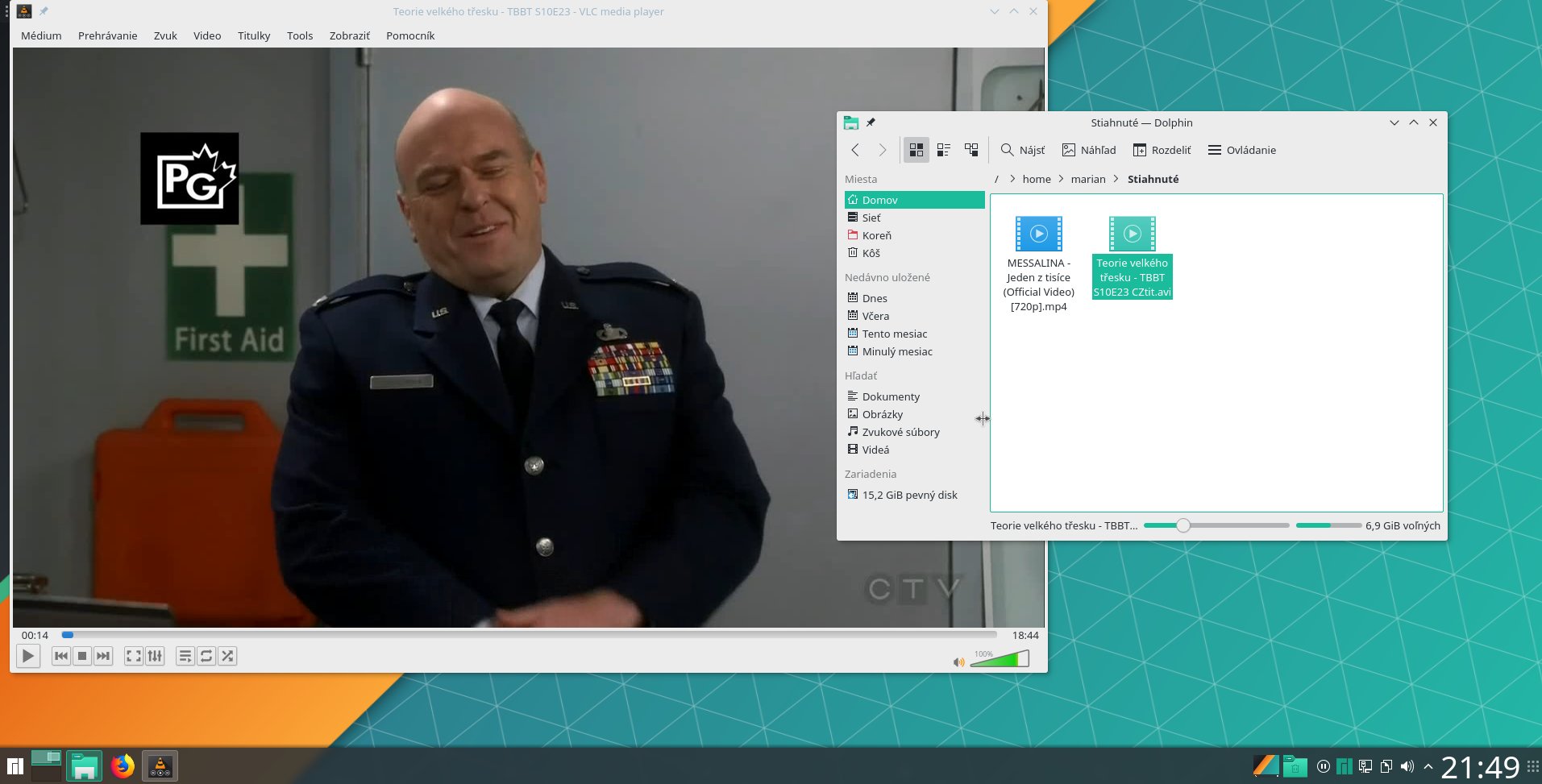
Task: Open the Pomocník menu
Action: click(x=410, y=35)
